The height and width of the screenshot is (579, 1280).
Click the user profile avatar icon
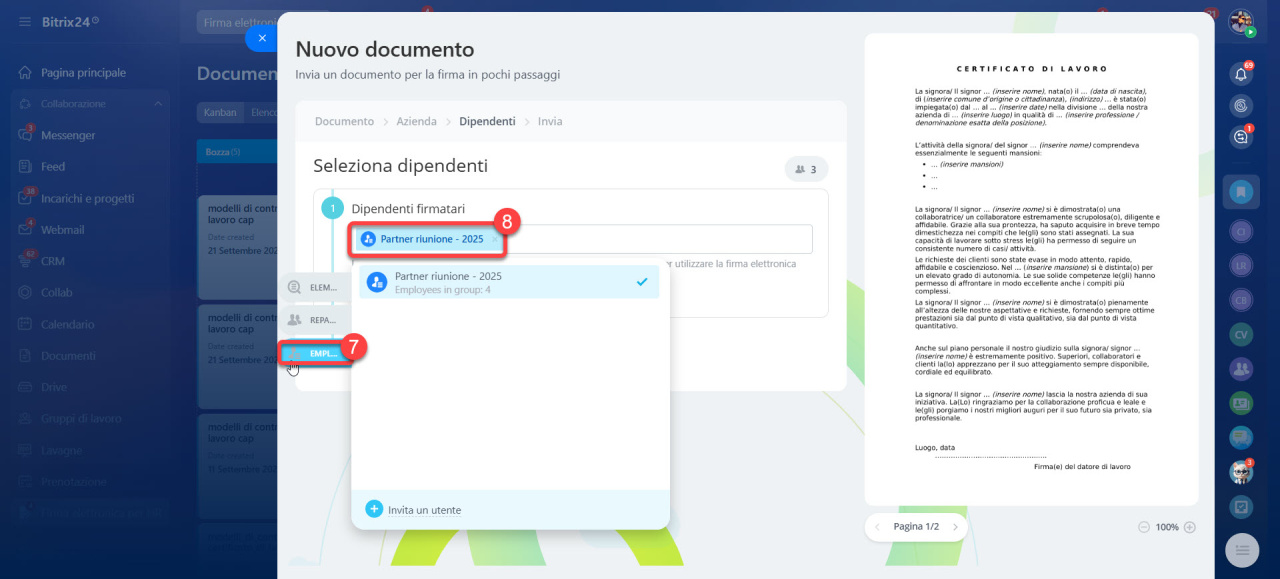pyautogui.click(x=1241, y=22)
